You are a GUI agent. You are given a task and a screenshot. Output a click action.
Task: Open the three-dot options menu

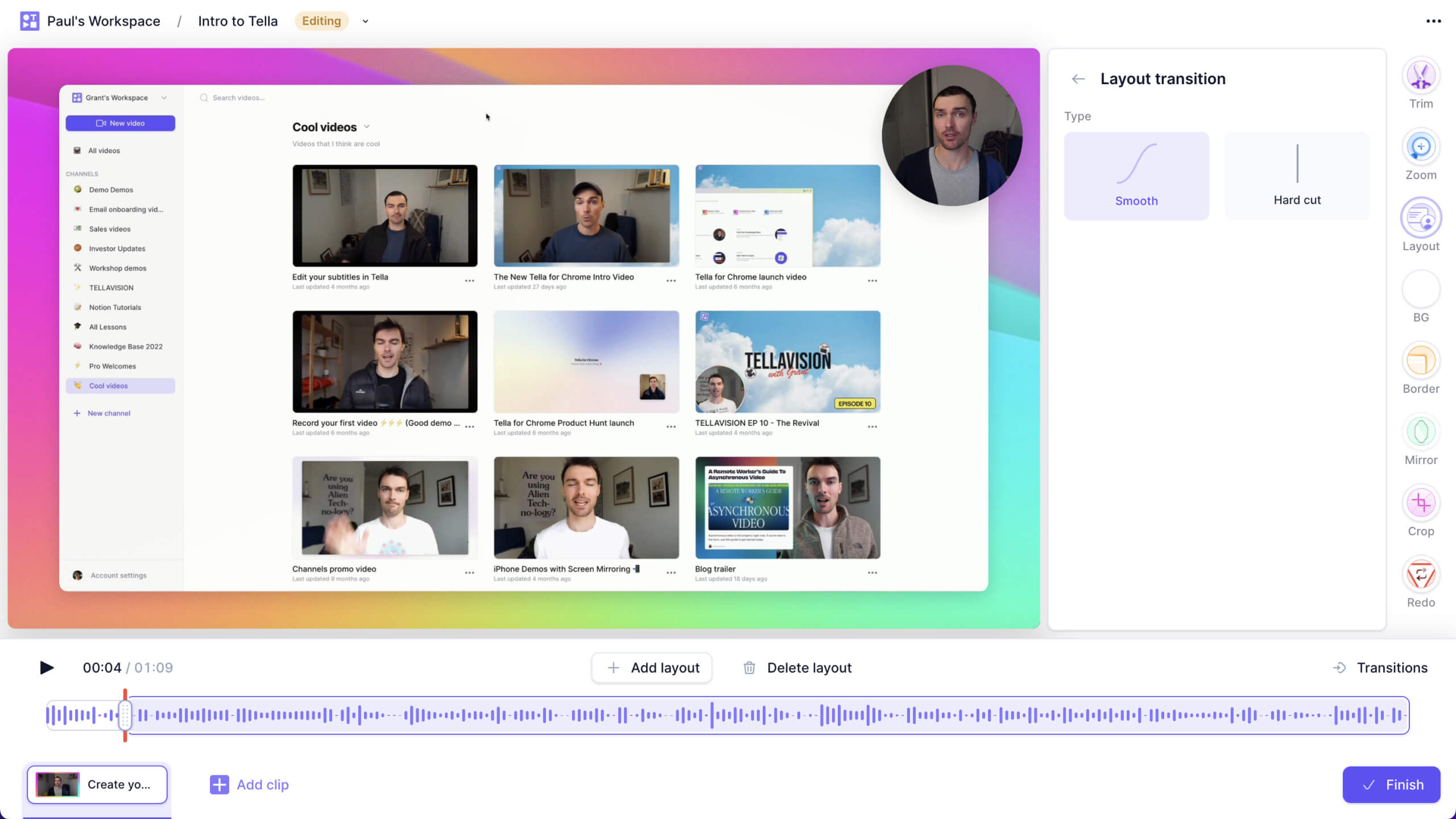click(1434, 20)
